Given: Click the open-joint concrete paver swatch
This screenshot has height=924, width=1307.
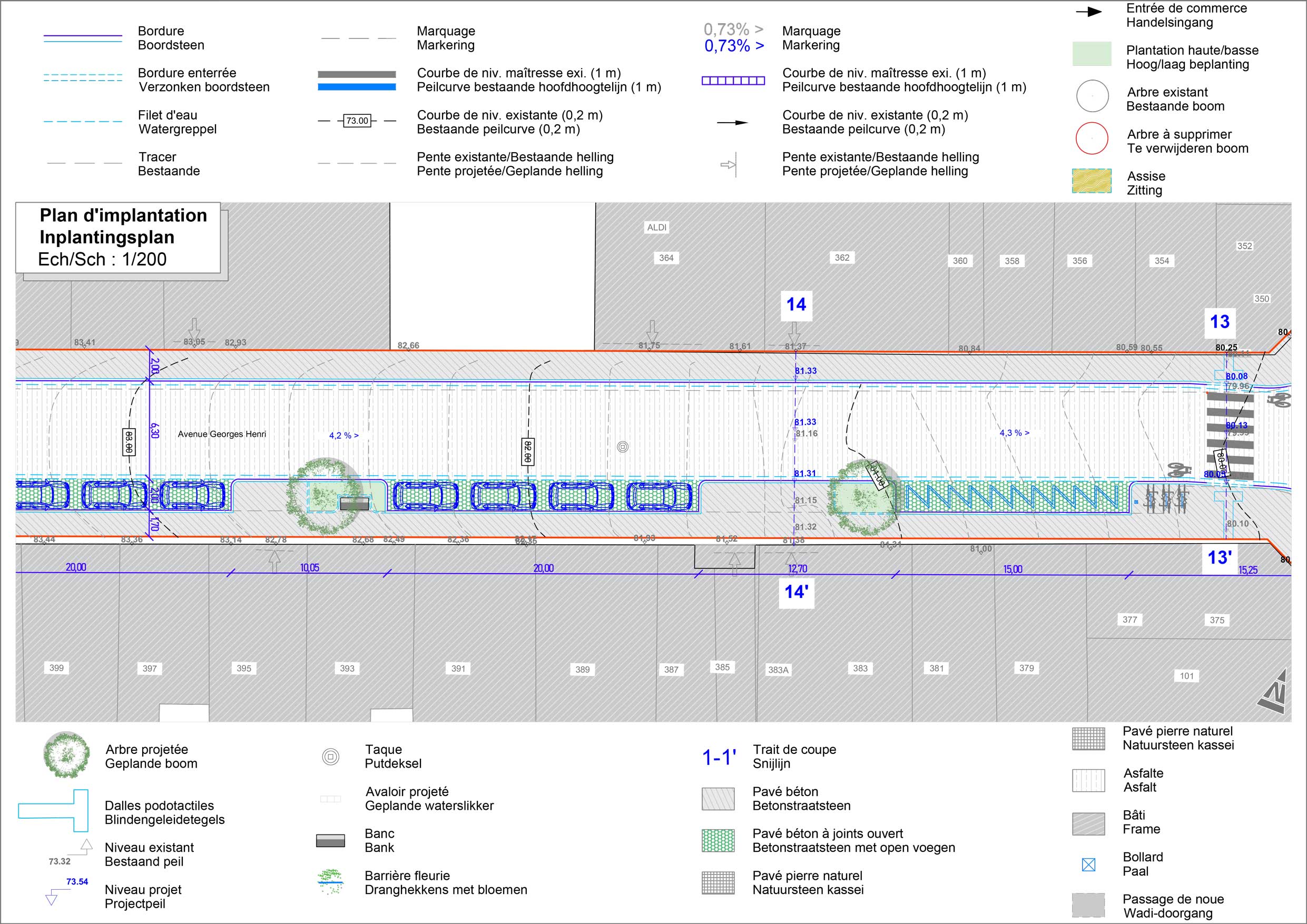Looking at the screenshot, I should click(718, 840).
